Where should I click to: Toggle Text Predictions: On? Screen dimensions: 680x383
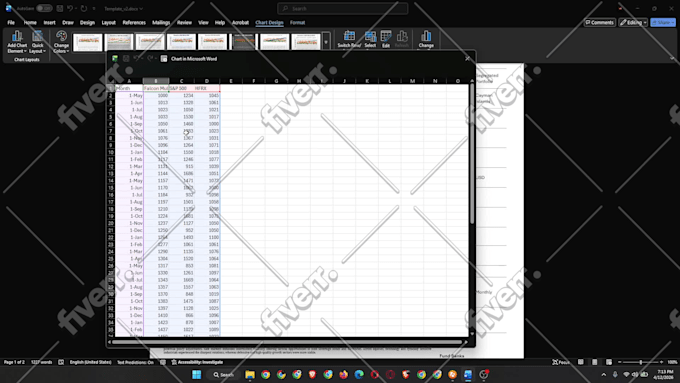(x=135, y=362)
